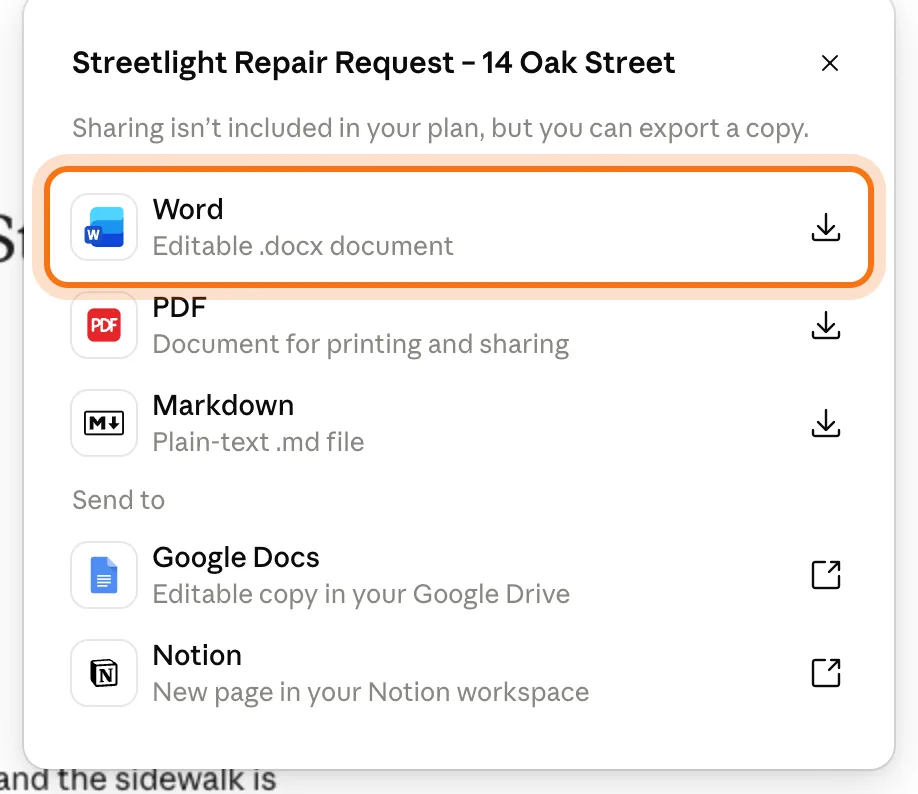This screenshot has width=918, height=794.
Task: Open Notion external link arrow icon
Action: [826, 672]
